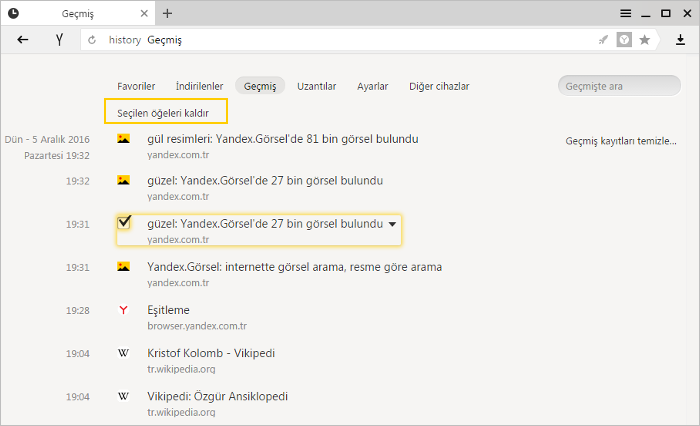
Task: Click Wikipedia icon beside Vikipedi: Özgür Ansiklopedi
Action: point(124,396)
